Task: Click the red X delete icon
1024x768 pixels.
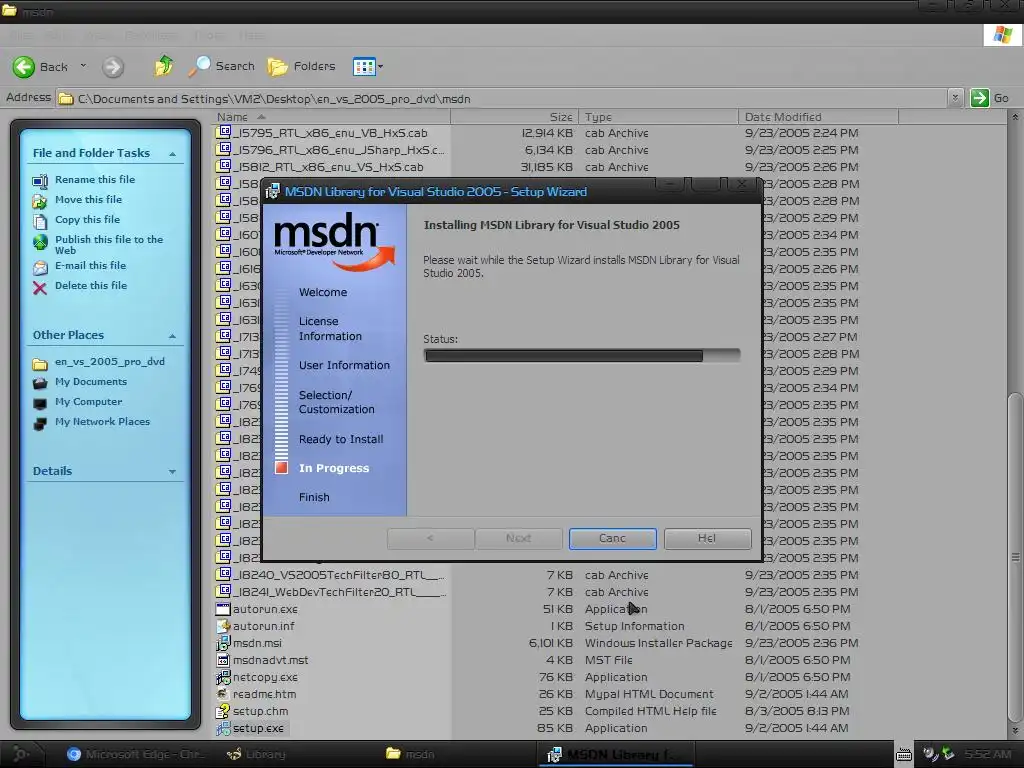Action: tap(40, 288)
